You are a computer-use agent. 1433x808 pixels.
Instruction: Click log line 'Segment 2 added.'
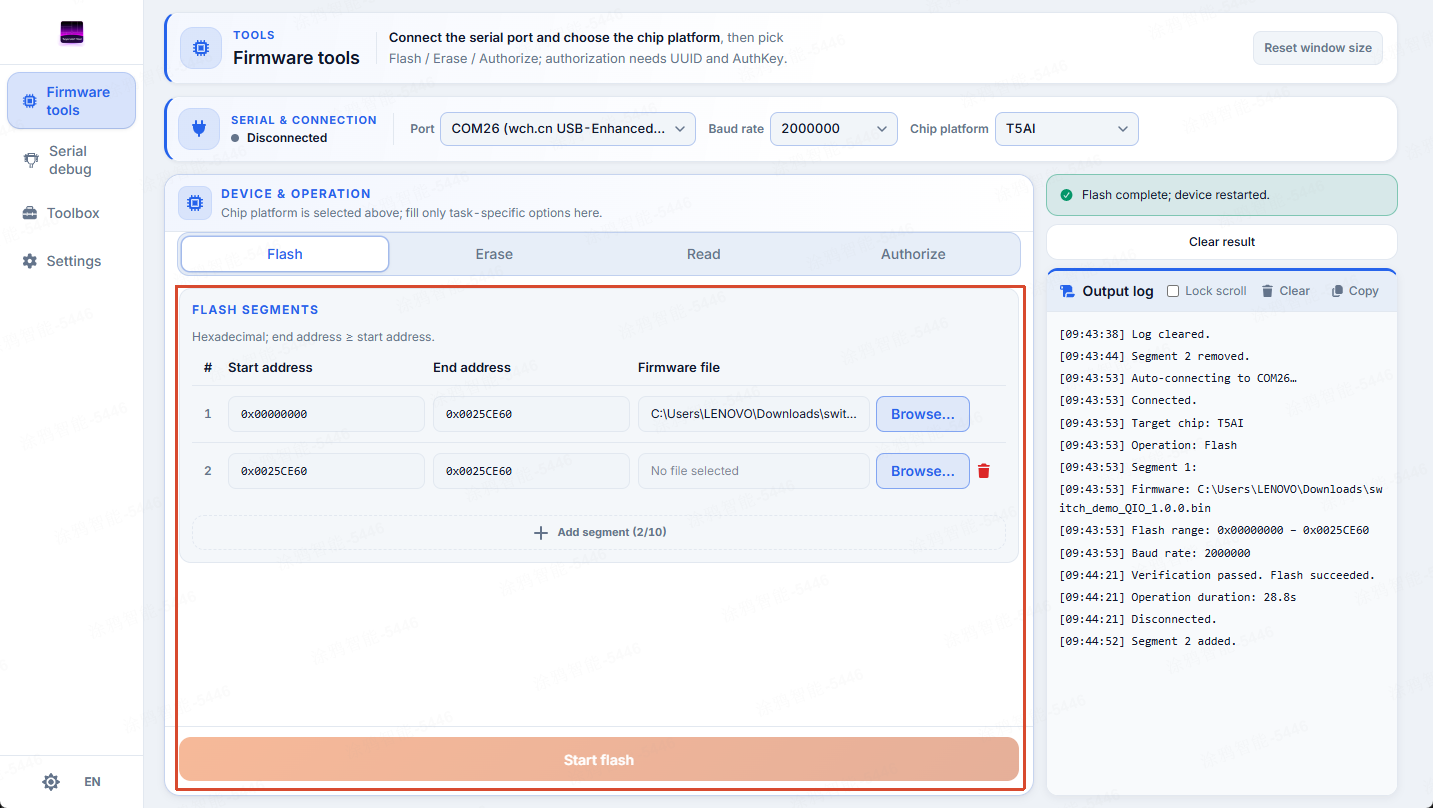pos(1147,641)
